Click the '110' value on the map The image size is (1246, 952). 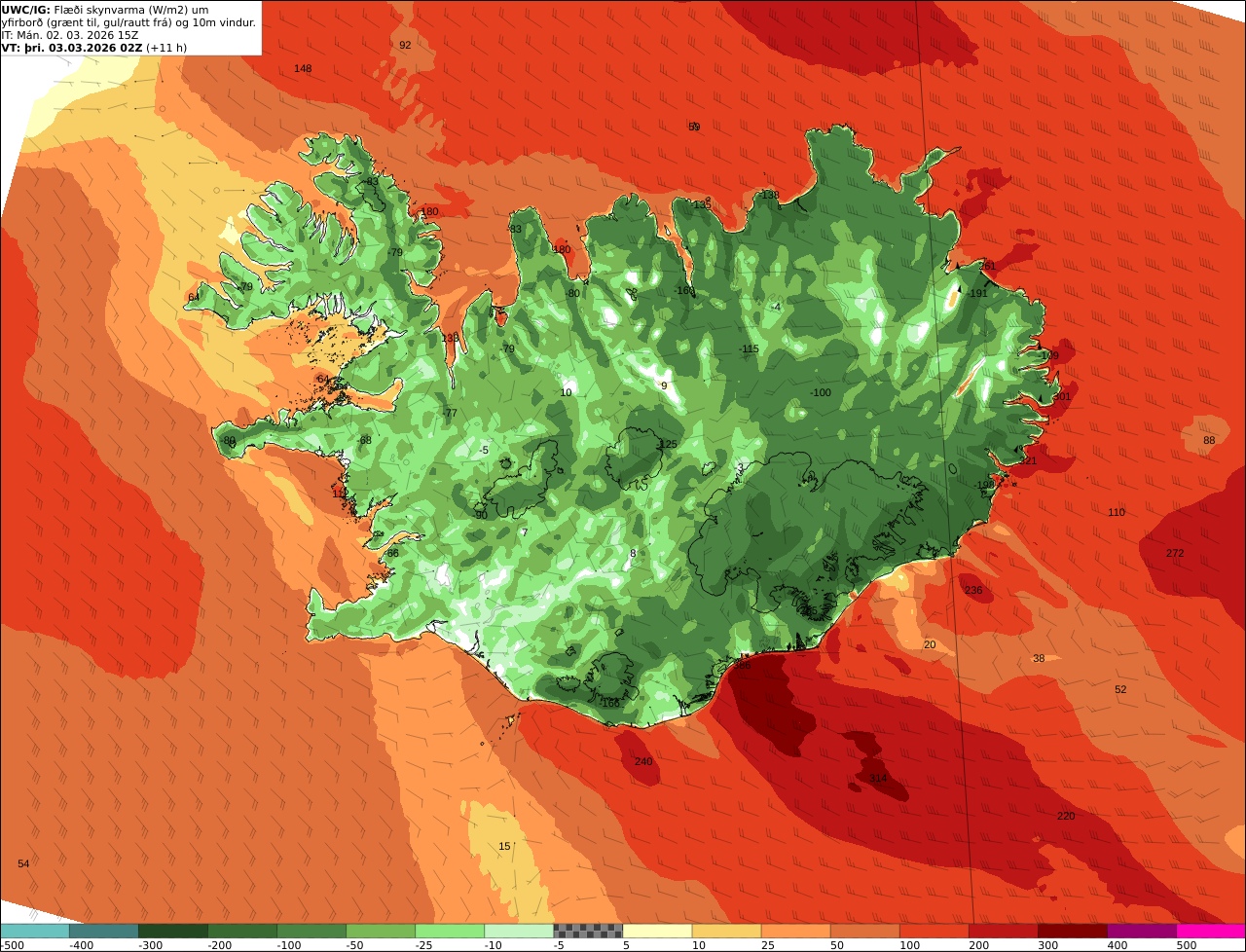(x=1116, y=512)
